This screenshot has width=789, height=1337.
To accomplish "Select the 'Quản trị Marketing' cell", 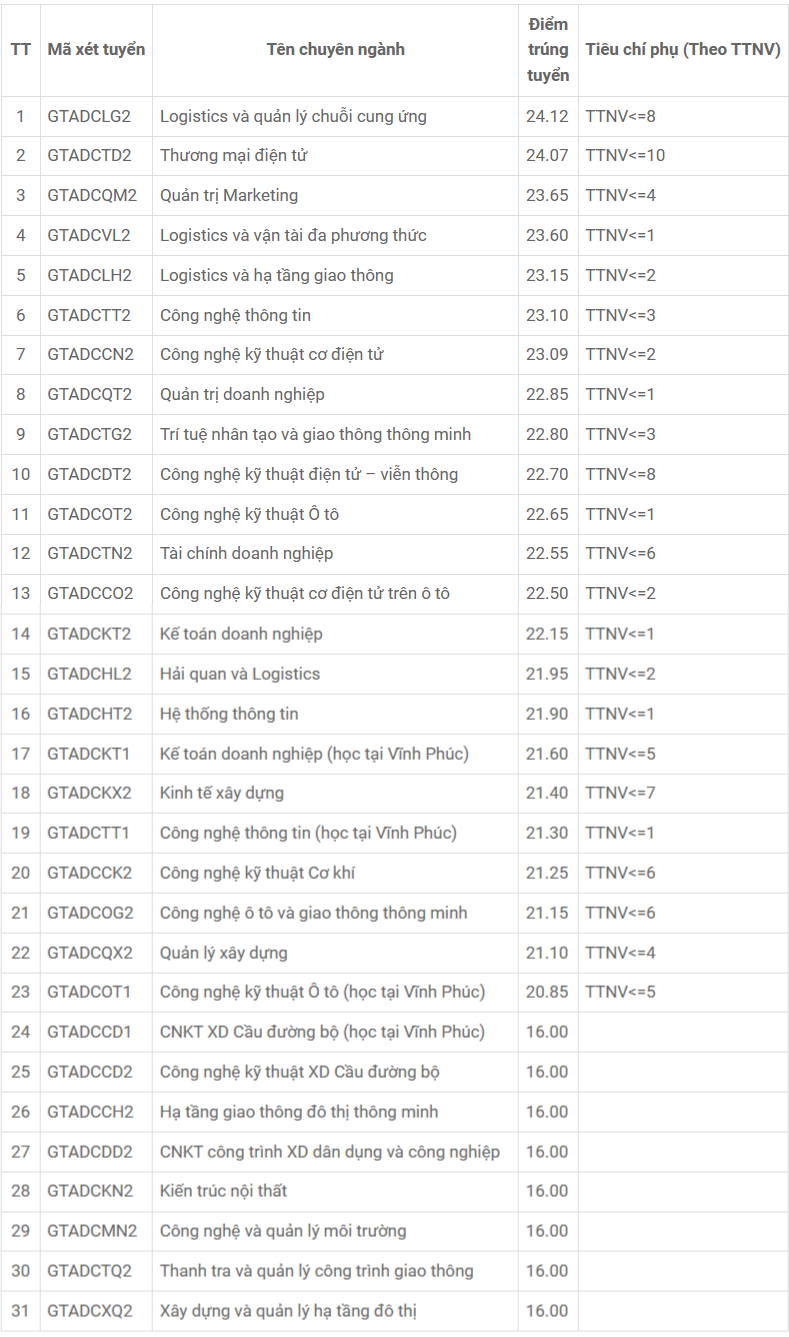I will pyautogui.click(x=229, y=196).
